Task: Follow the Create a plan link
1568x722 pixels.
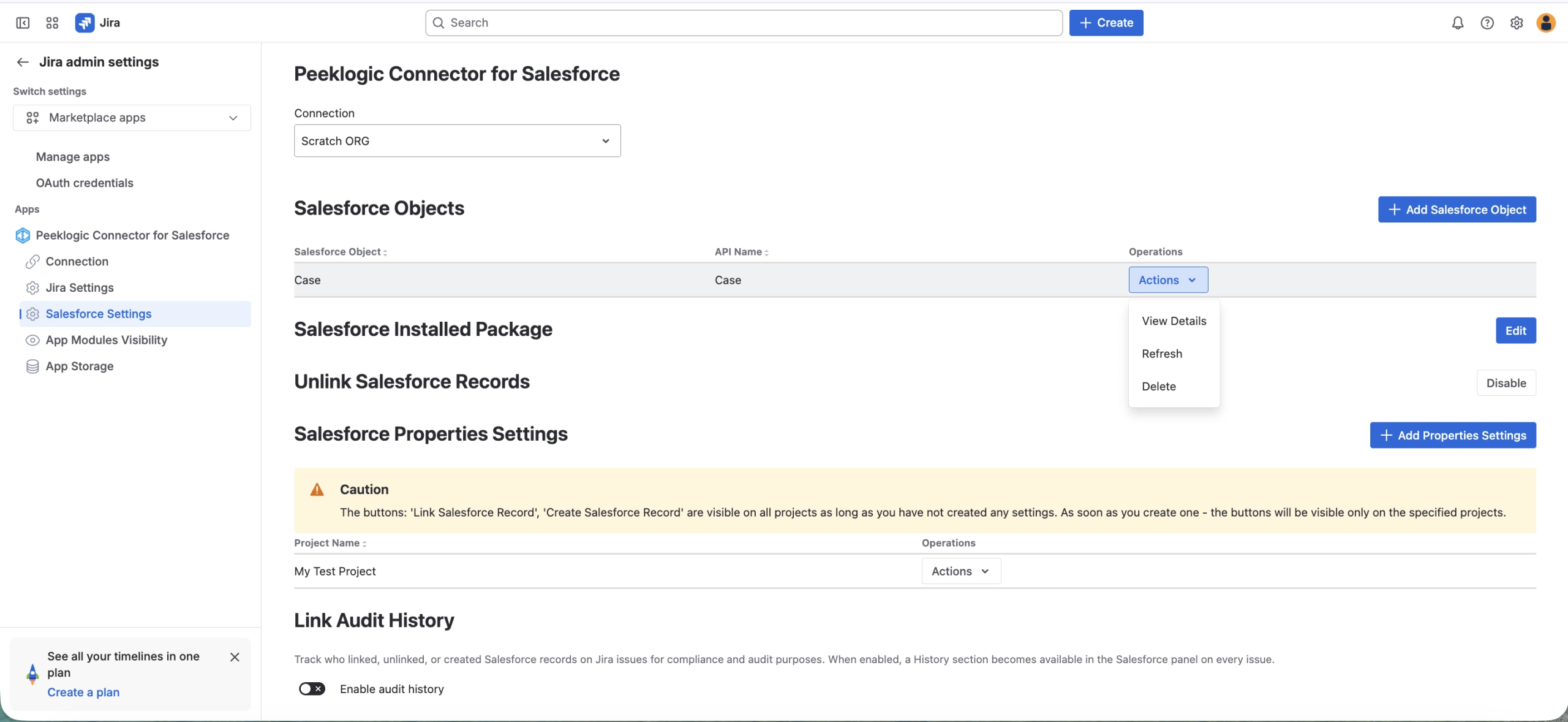Action: [x=83, y=693]
